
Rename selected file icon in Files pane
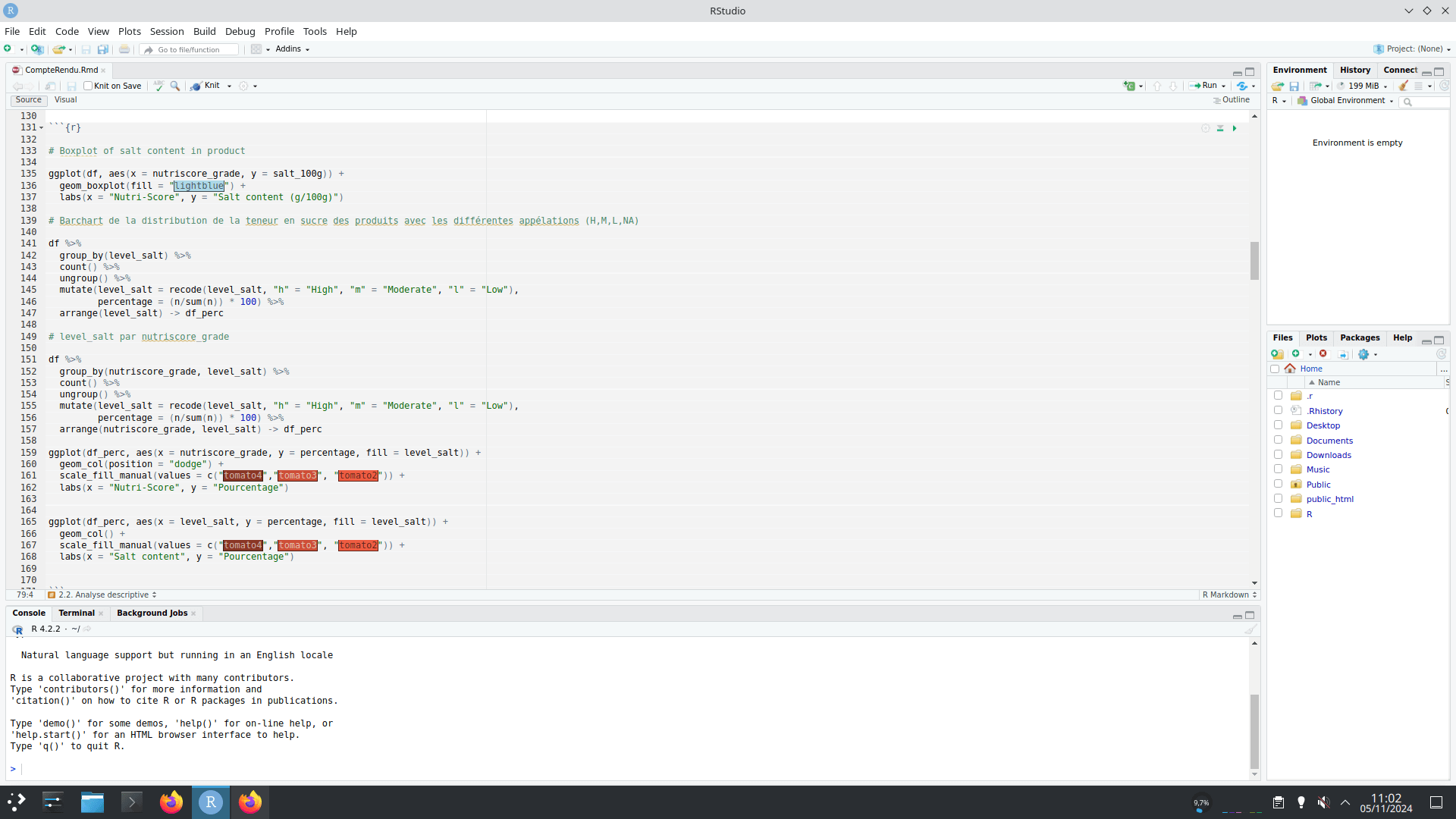[x=1343, y=354]
